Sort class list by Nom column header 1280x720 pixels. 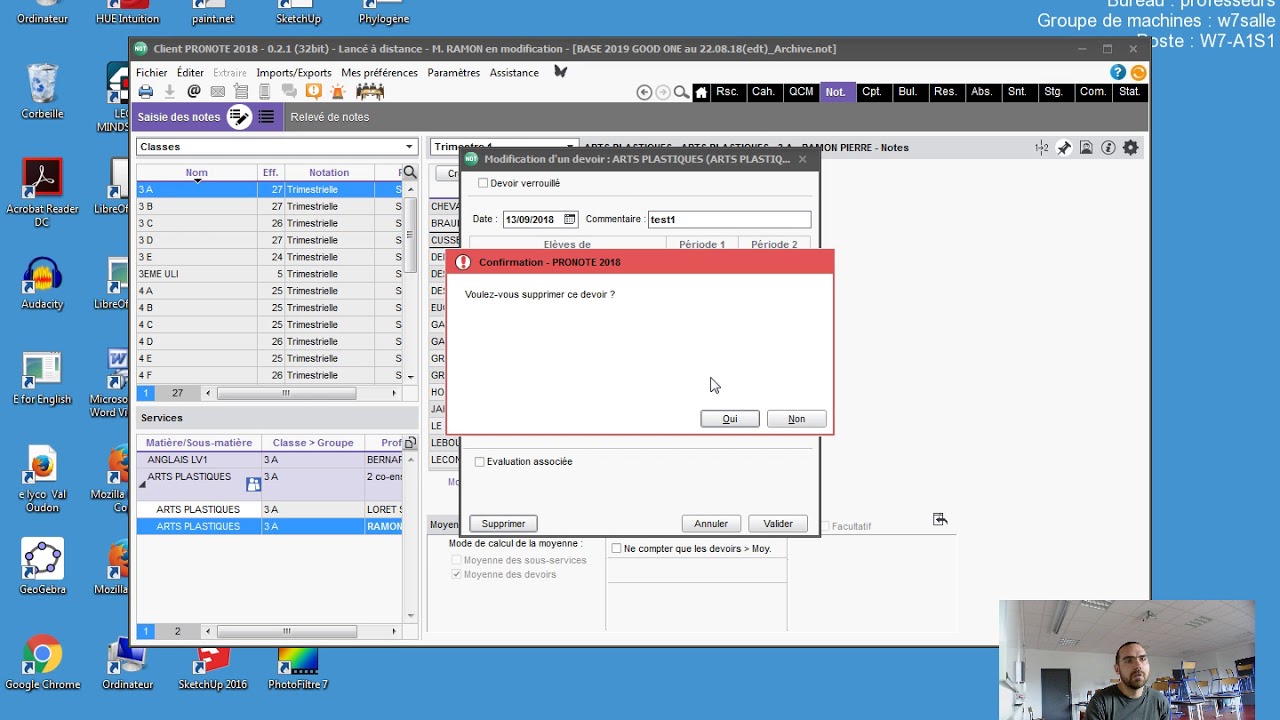(x=196, y=172)
